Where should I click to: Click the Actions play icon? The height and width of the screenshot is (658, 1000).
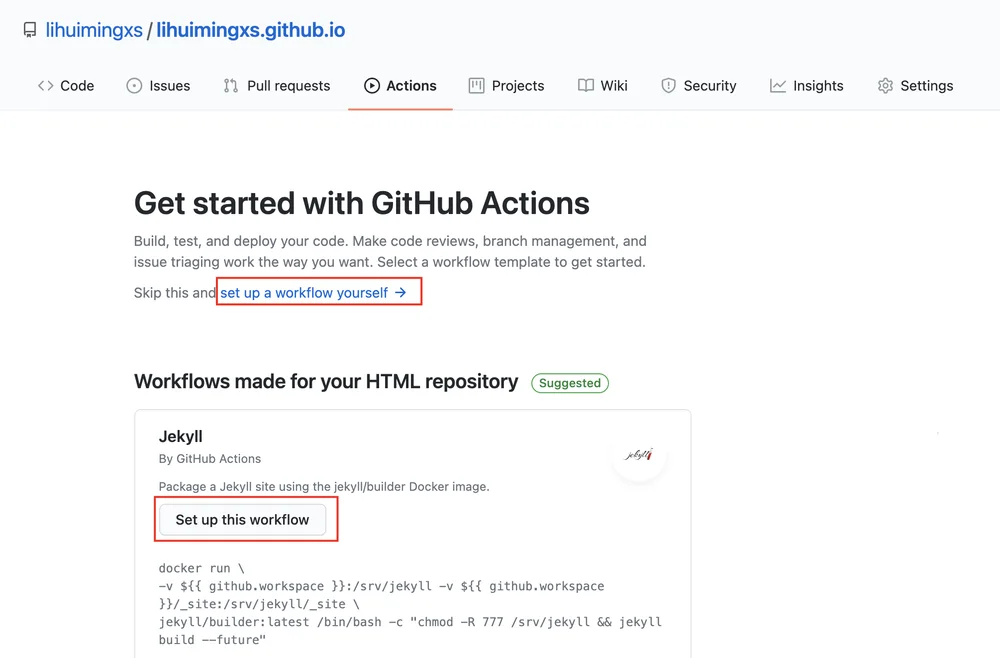372,85
